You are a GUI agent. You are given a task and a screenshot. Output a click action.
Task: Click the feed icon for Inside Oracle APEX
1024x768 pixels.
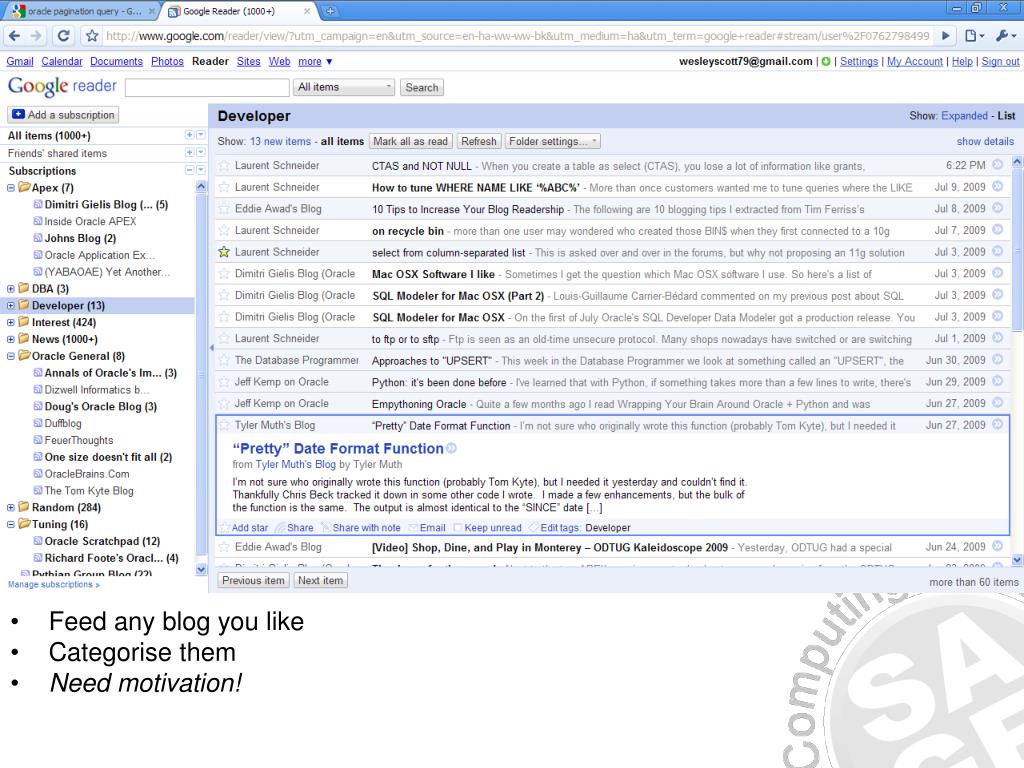coord(38,221)
